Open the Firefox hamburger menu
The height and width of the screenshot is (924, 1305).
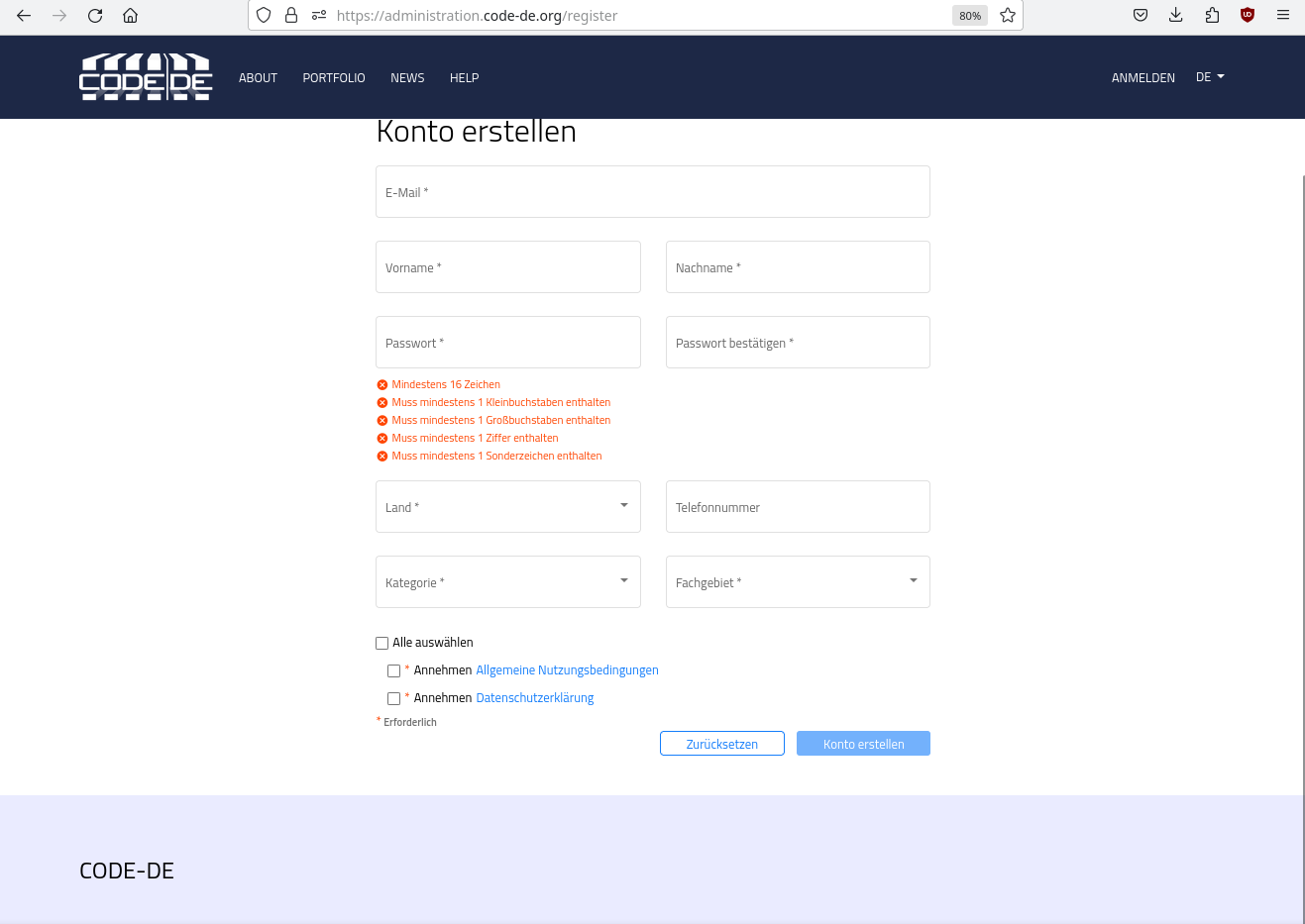pos(1283,15)
